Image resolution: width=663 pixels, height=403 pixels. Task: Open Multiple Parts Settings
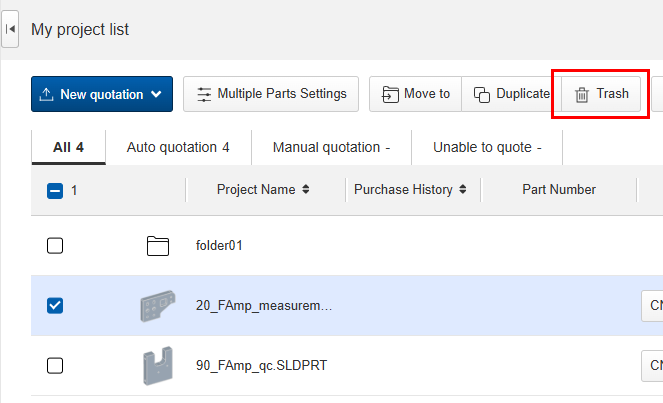click(271, 94)
